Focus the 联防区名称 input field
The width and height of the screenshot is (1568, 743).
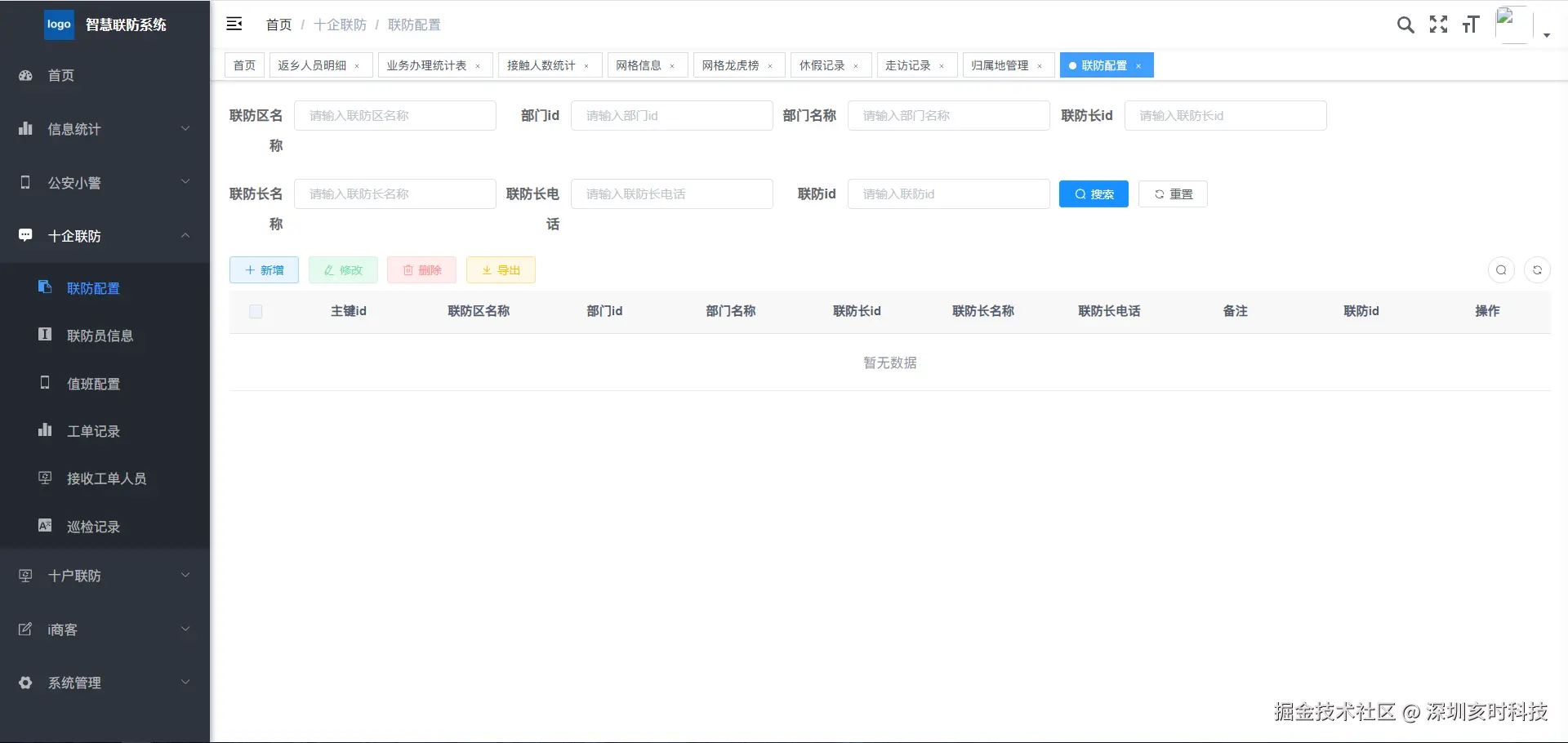click(395, 116)
